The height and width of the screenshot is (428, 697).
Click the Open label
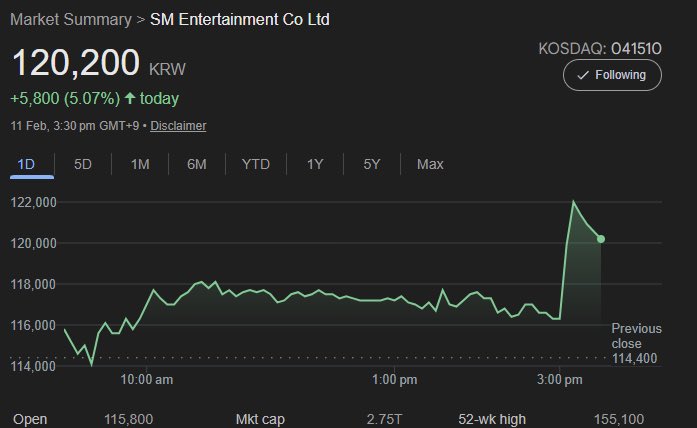30,419
